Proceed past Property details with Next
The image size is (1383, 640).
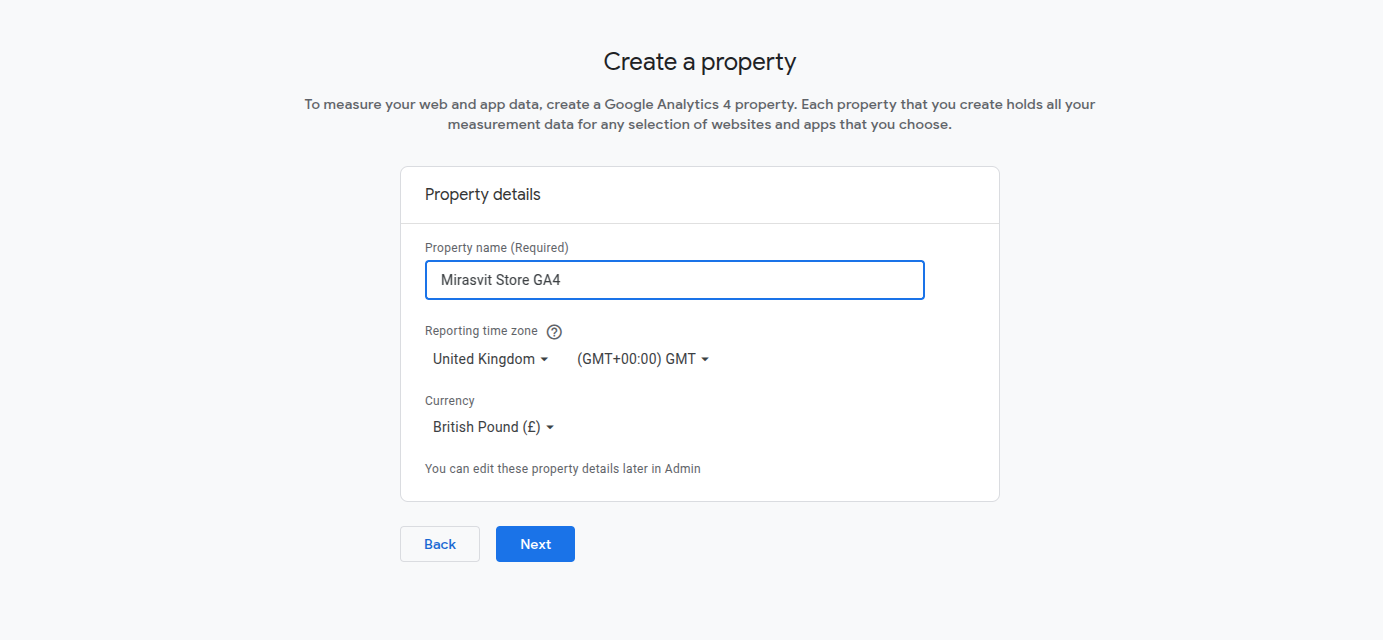(535, 543)
